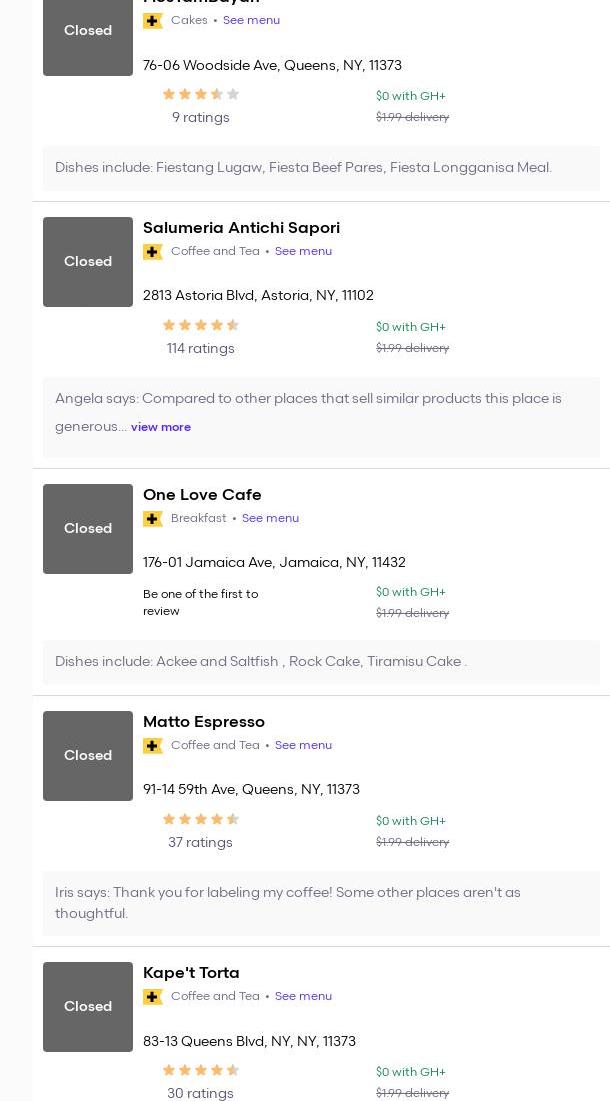610x1101 pixels.
Task: Click 114 ratings count text
Action: 200,349
